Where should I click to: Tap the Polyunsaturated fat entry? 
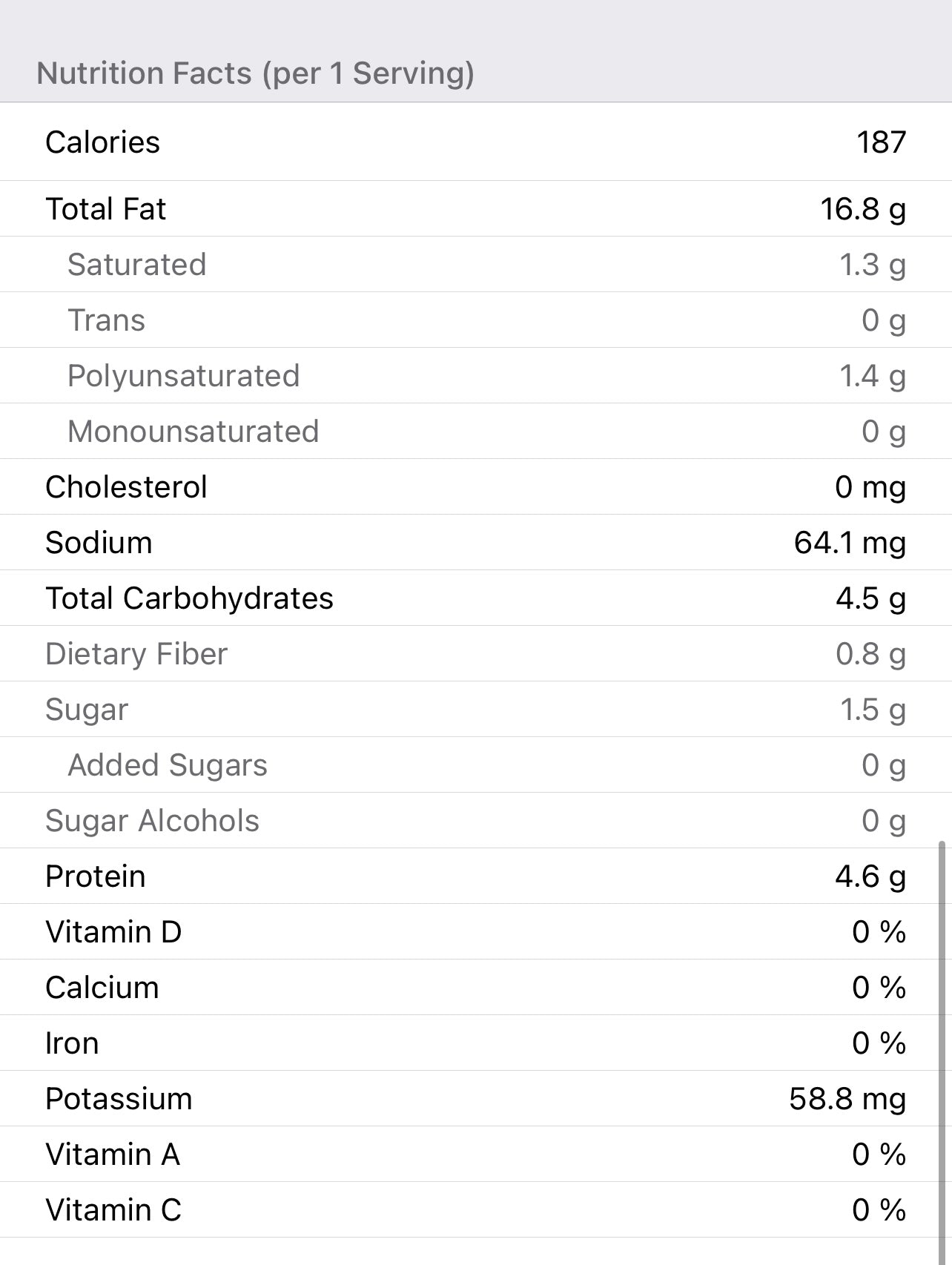[x=475, y=375]
